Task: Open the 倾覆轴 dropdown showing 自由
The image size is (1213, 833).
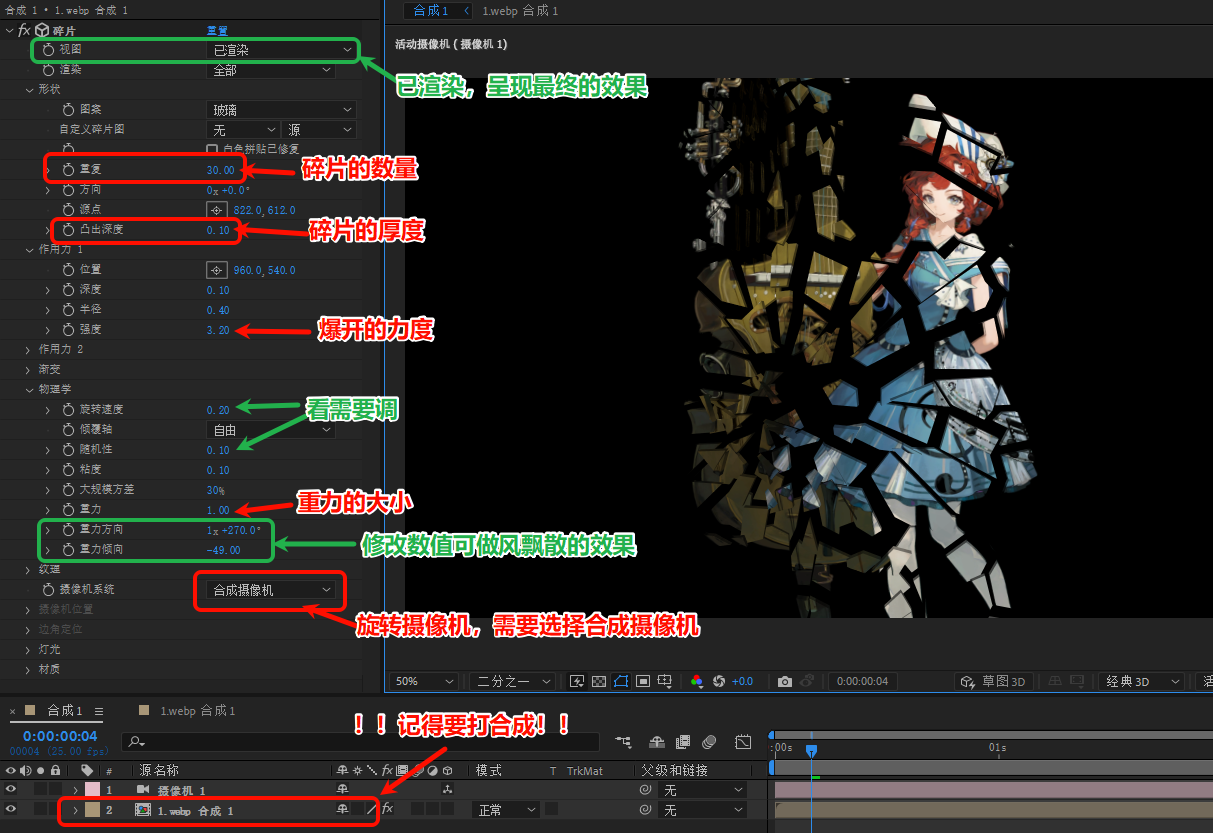Action: (272, 430)
